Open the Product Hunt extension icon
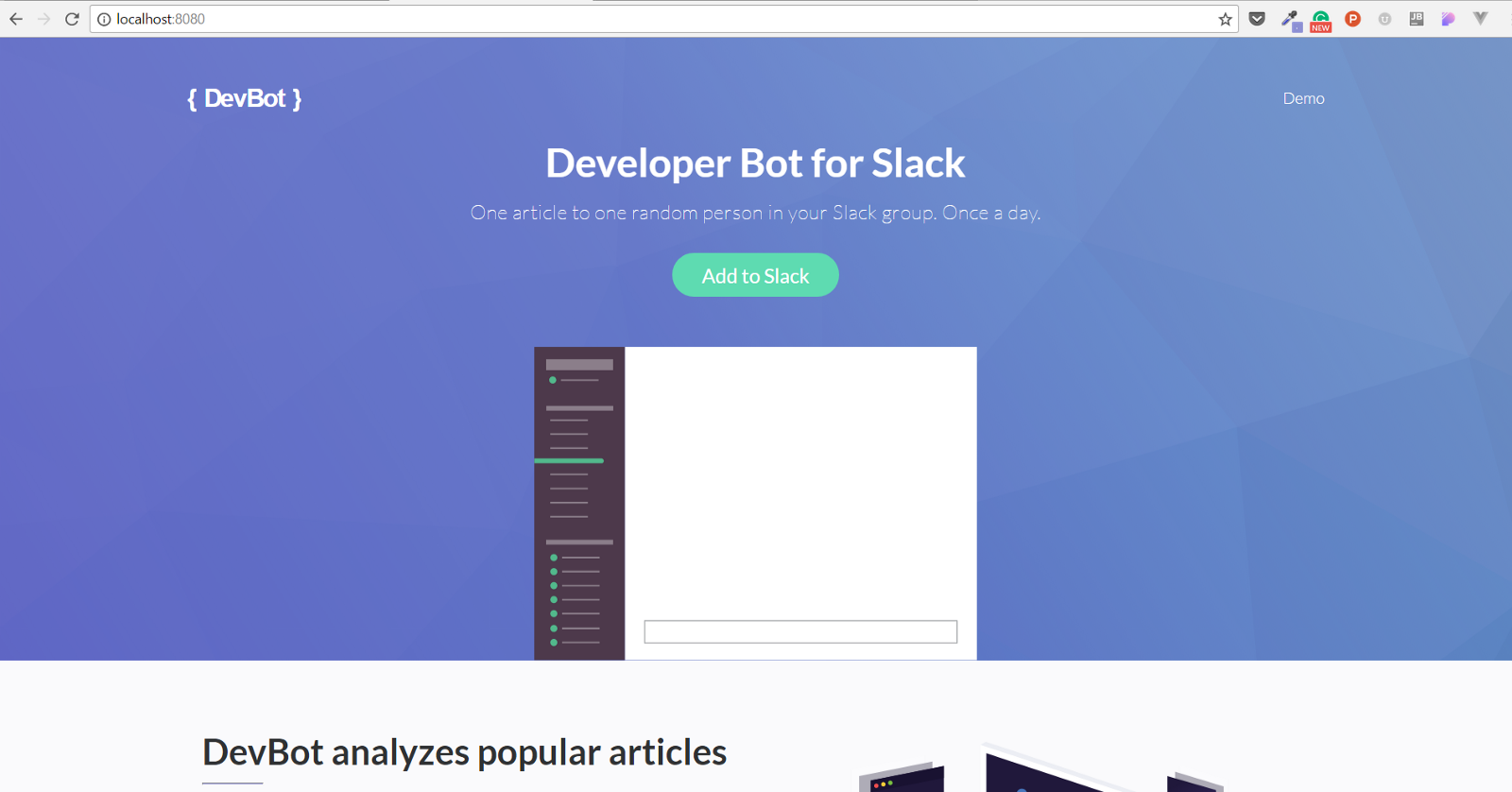The width and height of the screenshot is (1512, 792). click(x=1353, y=19)
